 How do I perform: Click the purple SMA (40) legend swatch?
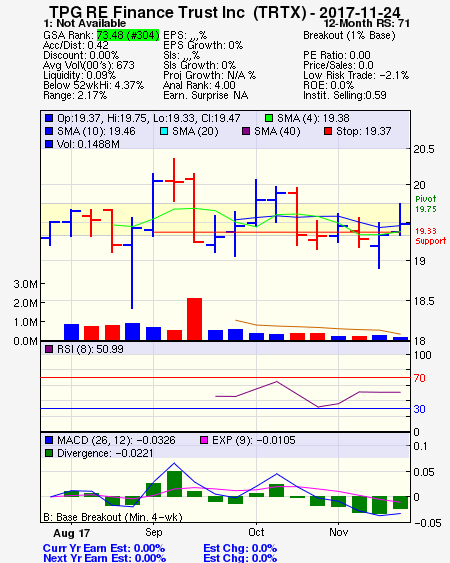246,131
